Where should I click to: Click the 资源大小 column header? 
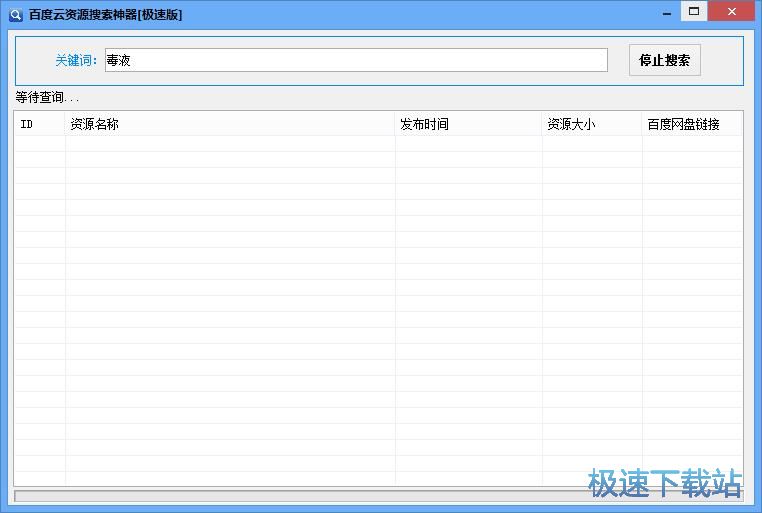click(x=591, y=124)
